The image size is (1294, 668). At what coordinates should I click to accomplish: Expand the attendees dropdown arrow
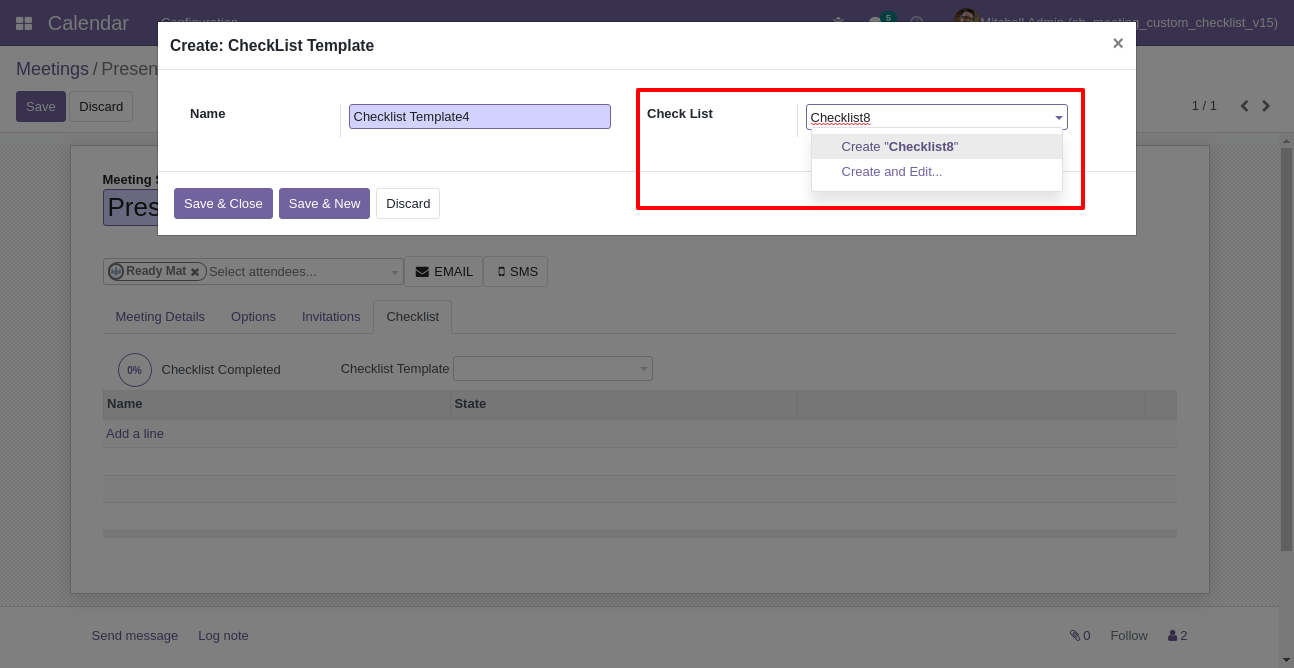[x=395, y=272]
